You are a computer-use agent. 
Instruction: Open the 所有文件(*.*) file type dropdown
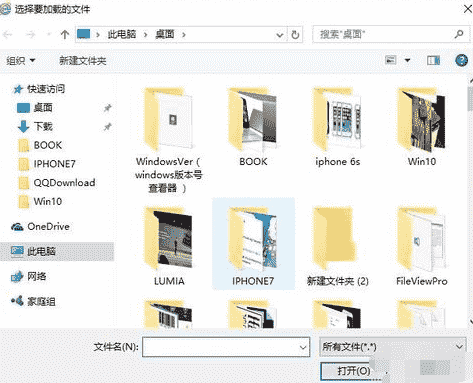coord(393,347)
